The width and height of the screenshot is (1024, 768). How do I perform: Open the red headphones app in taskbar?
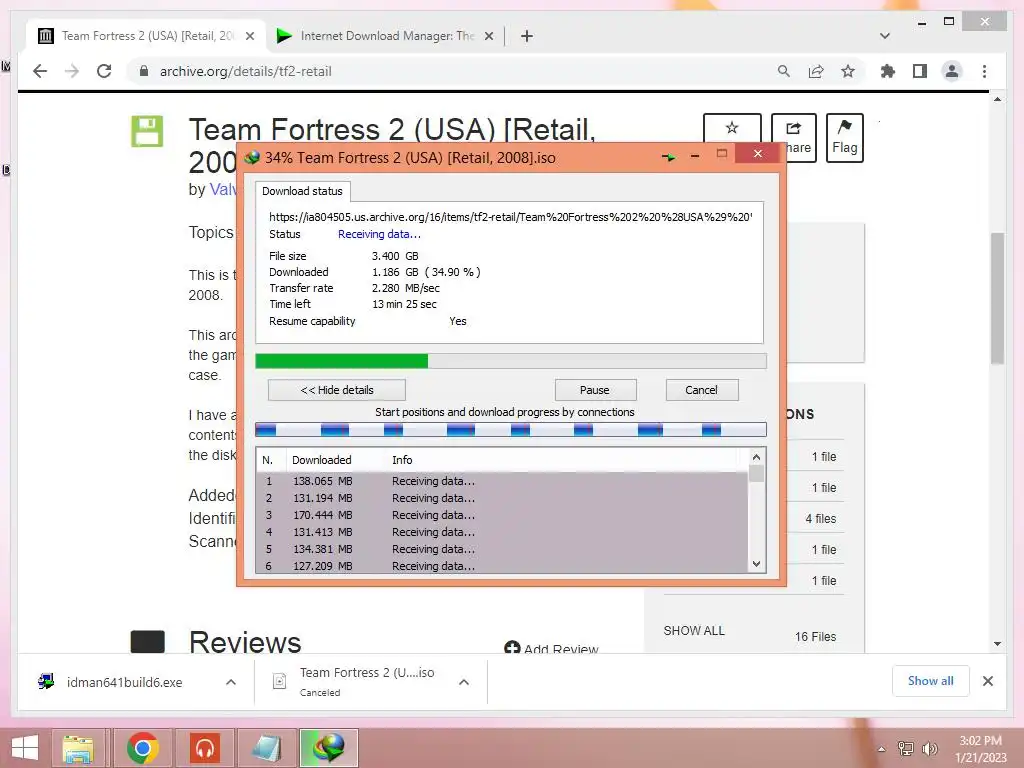pos(204,748)
